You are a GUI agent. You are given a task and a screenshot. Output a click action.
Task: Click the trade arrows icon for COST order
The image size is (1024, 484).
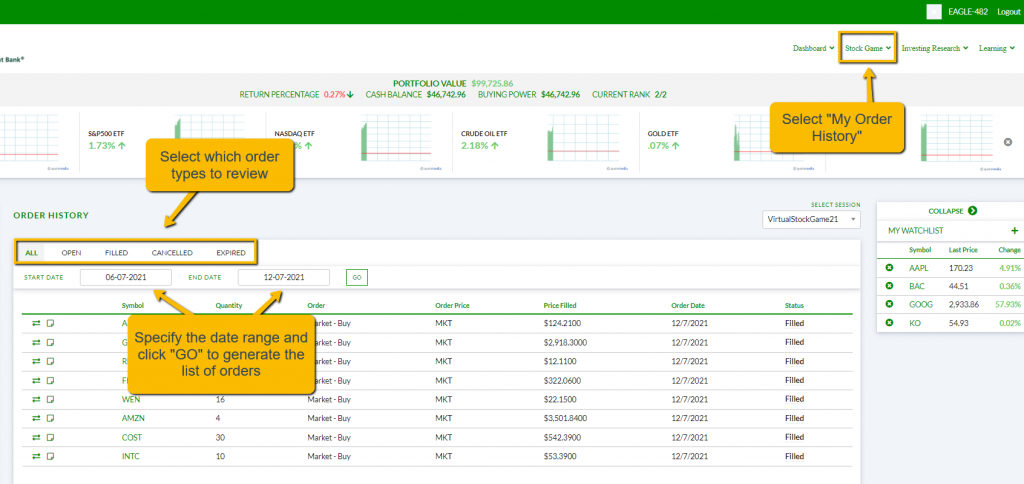(36, 437)
